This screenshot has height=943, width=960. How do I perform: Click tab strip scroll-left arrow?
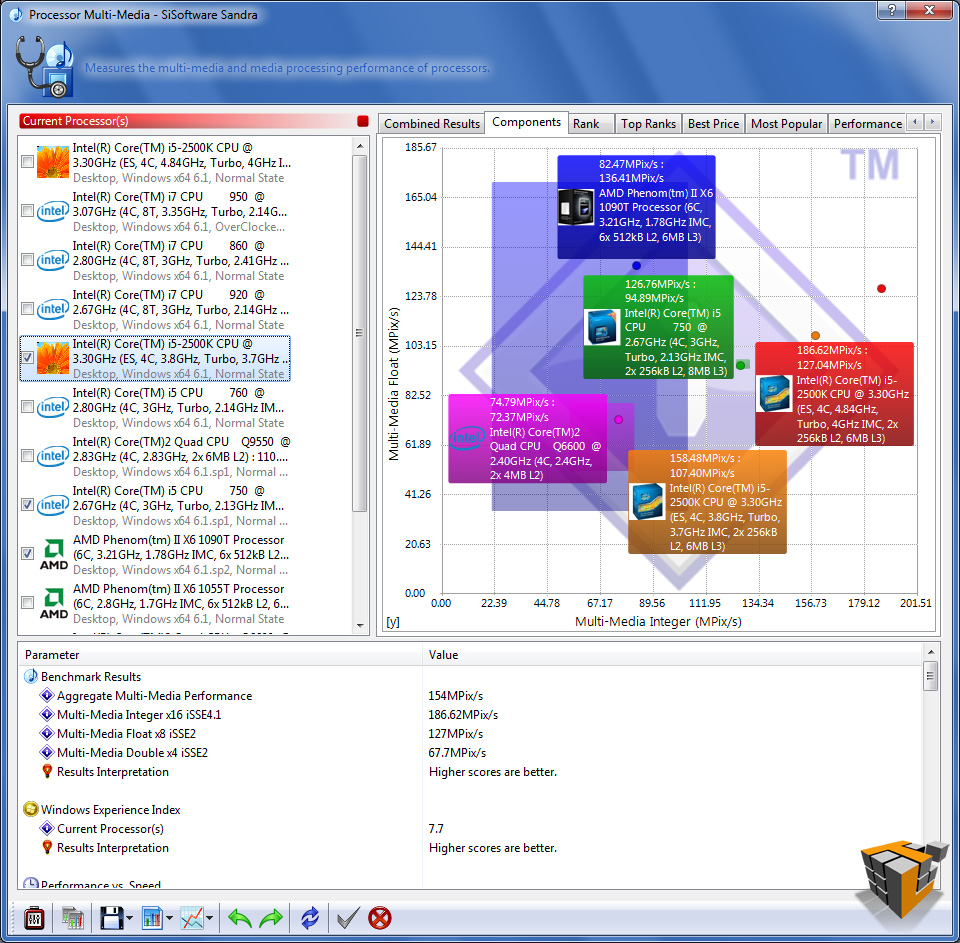[x=915, y=122]
